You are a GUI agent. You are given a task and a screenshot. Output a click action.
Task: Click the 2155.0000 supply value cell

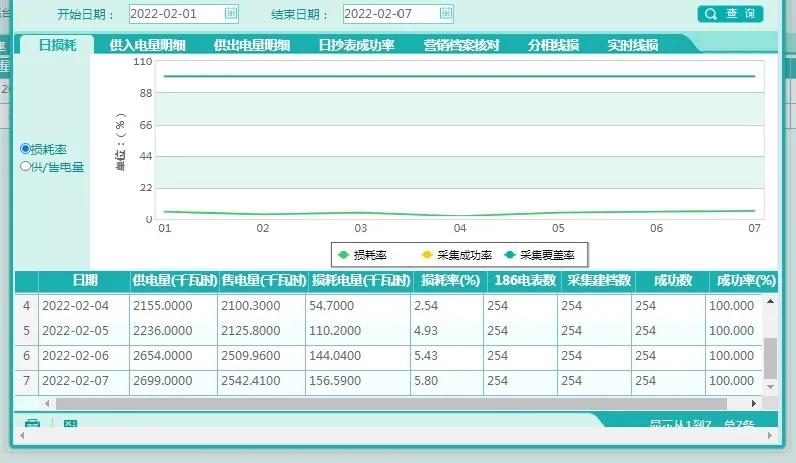click(173, 306)
